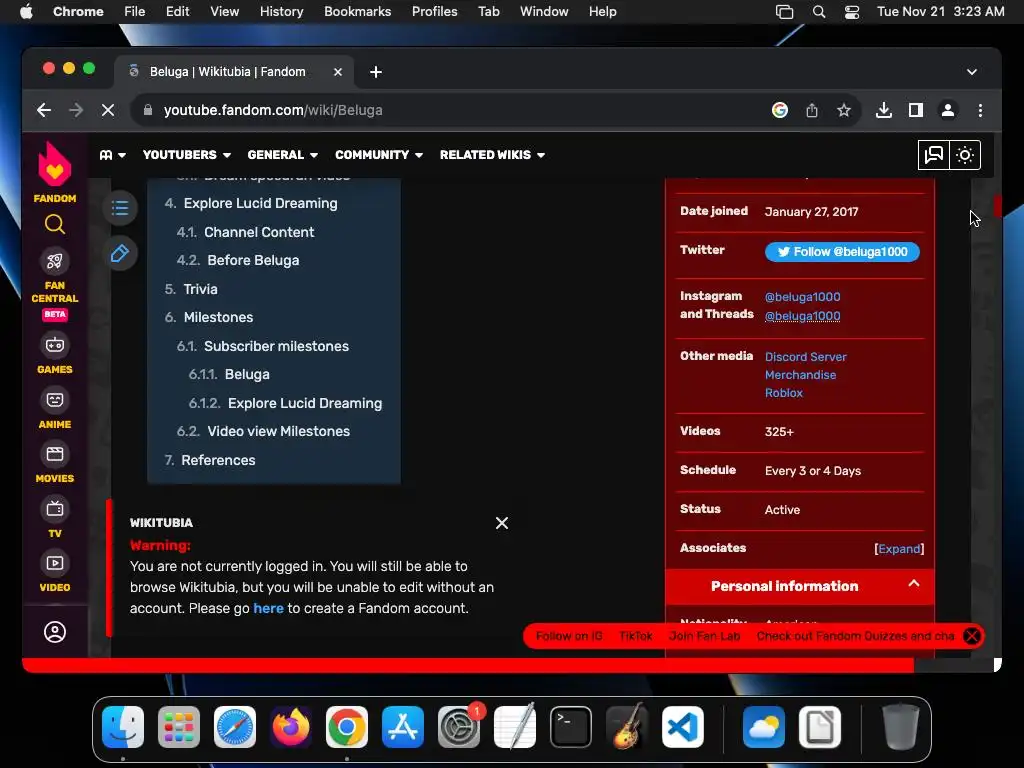The image size is (1024, 768).
Task: Click the pencil edit page icon
Action: click(120, 253)
